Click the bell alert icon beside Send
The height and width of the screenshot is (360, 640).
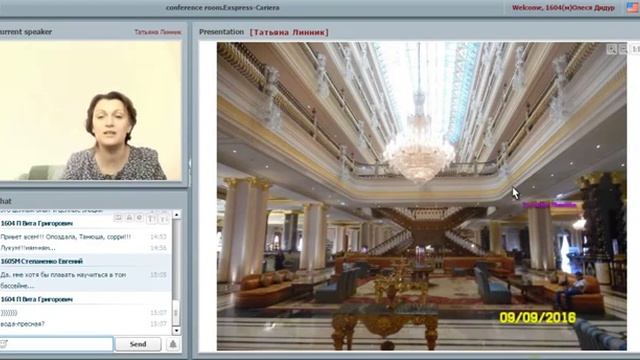click(173, 344)
